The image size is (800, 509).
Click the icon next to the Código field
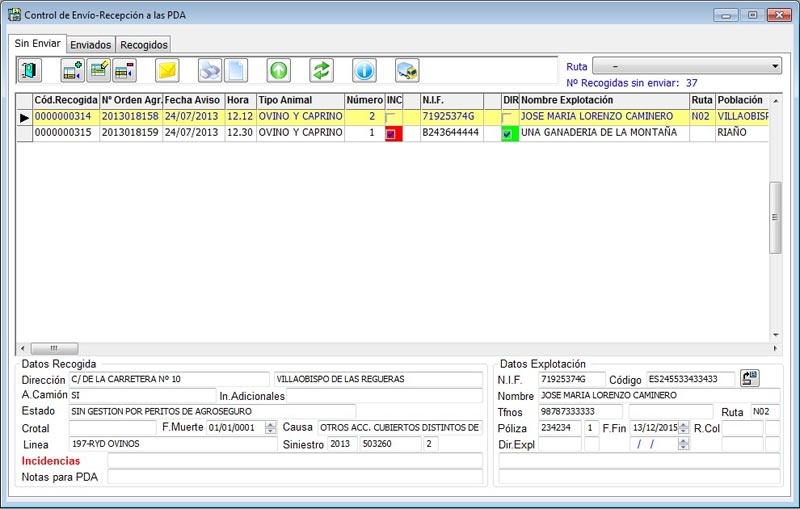pyautogui.click(x=750, y=378)
